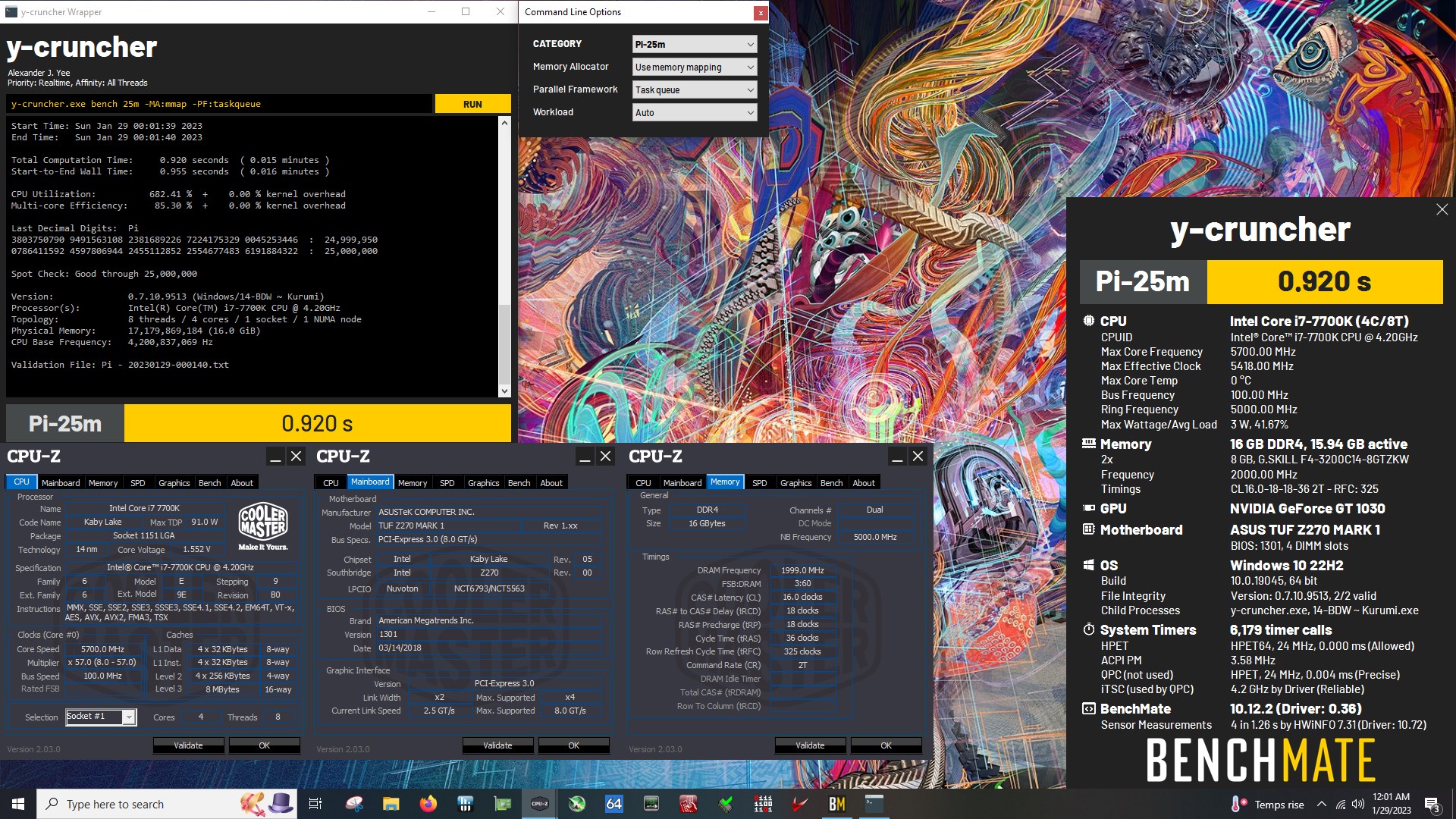Open the green checkmark memory taskbar icon
This screenshot has width=1456, height=819.
point(725,804)
